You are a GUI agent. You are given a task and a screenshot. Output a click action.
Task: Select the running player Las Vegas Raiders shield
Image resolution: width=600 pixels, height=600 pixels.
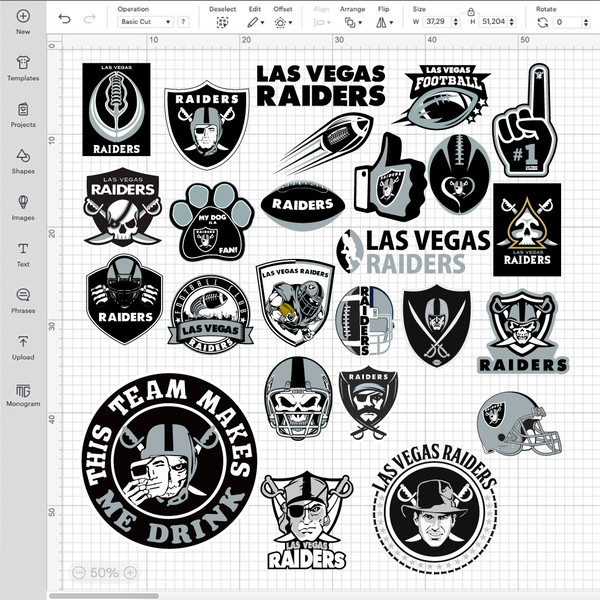coord(295,303)
